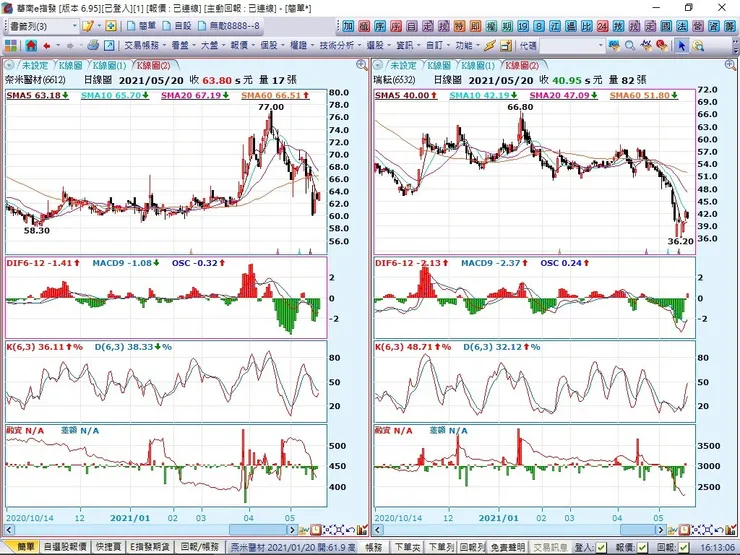Click the yellow add-bookmark plus icon
Screen dimensions: 740x555
coord(111,26)
